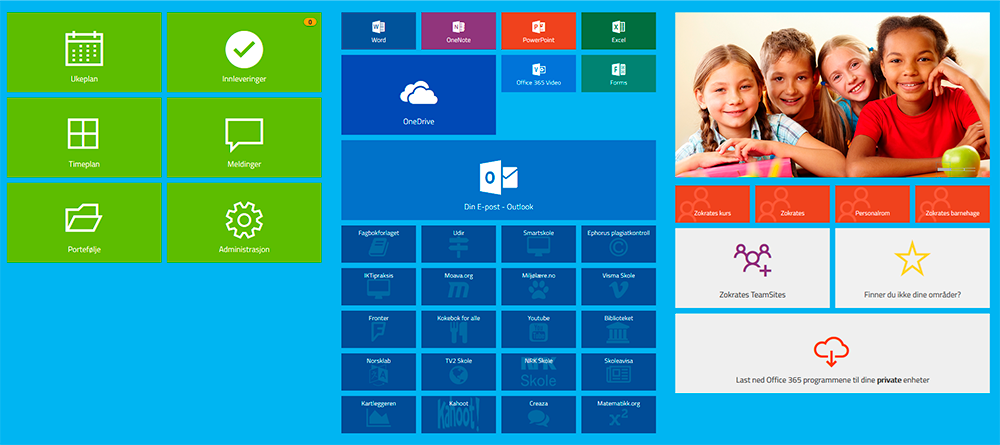
Task: Open the Zokrates barnehage site tile
Action: [x=952, y=204]
